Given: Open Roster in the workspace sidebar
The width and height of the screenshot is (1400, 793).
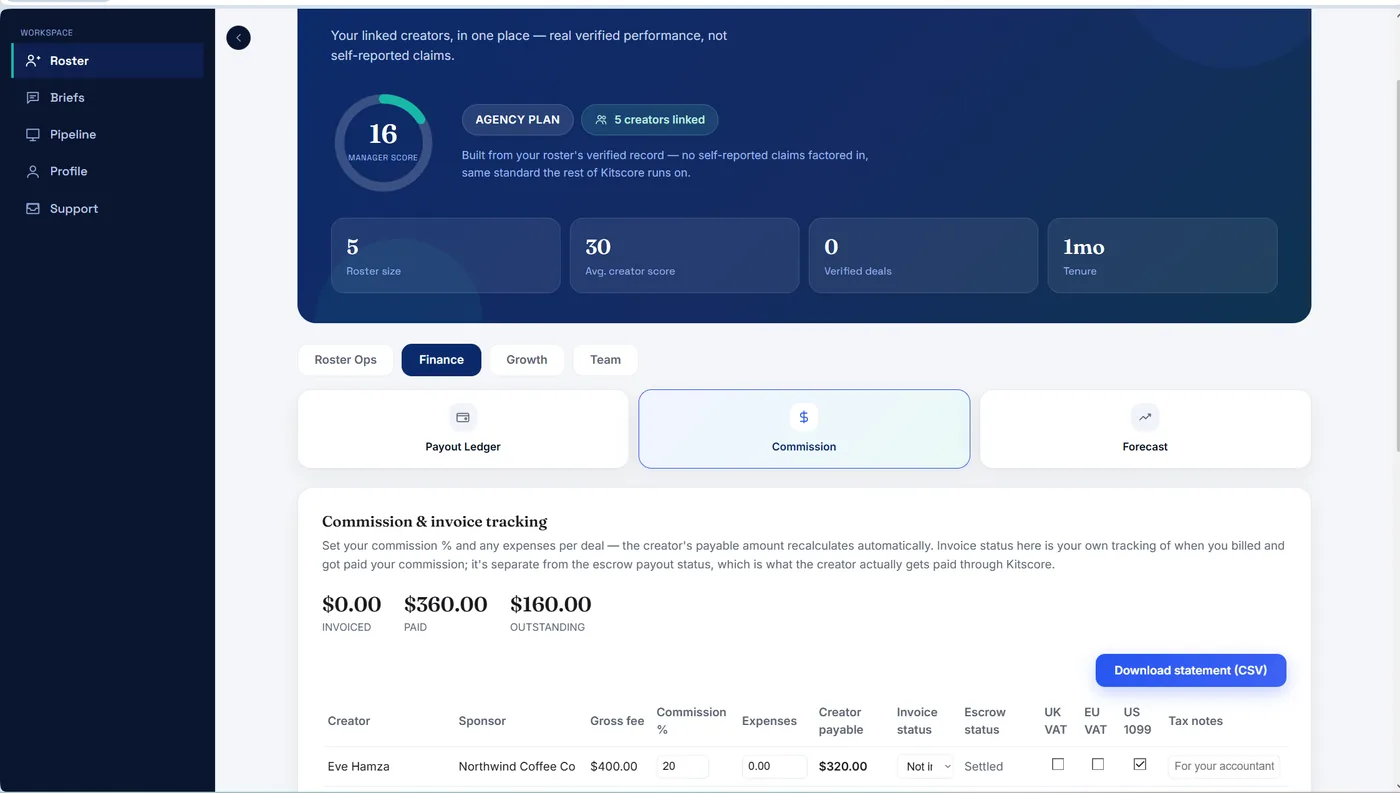Looking at the screenshot, I should (x=108, y=61).
